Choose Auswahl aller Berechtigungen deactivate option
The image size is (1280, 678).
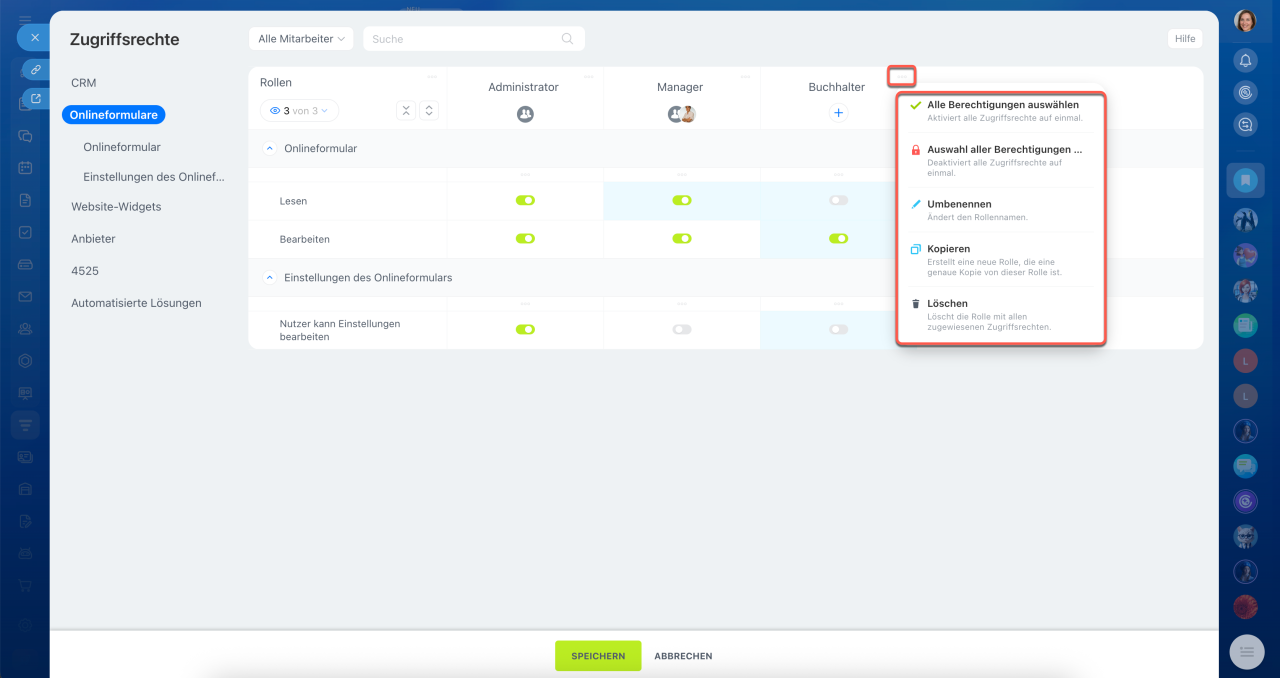pos(1001,160)
